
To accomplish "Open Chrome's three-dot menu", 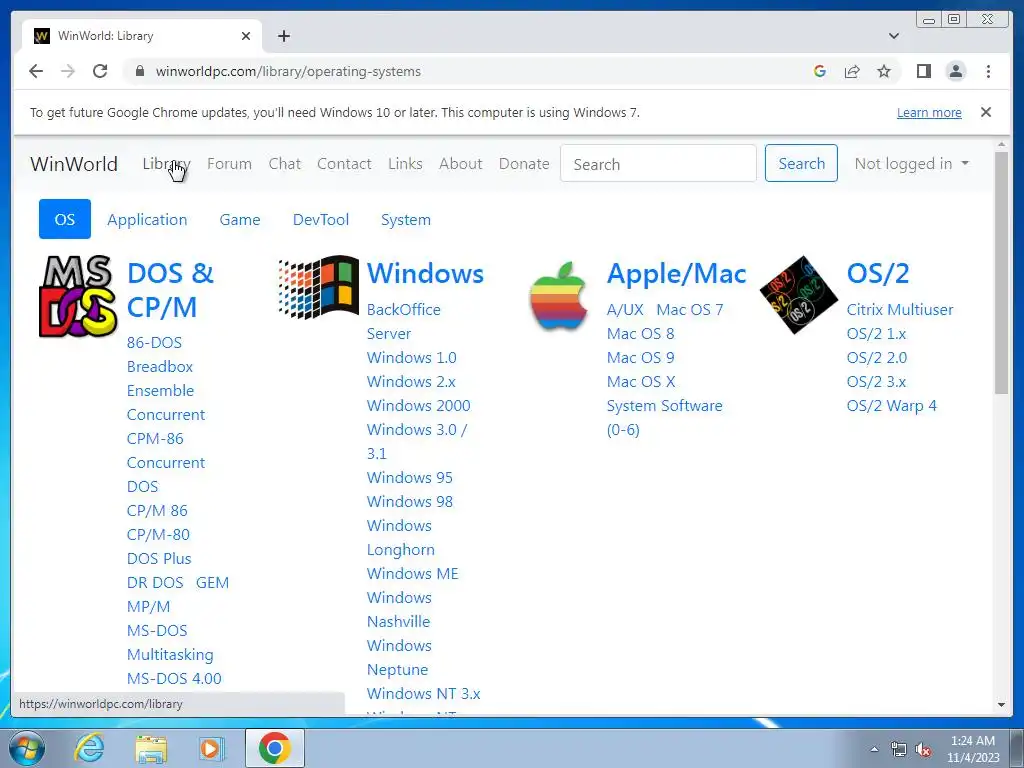I will point(988,71).
